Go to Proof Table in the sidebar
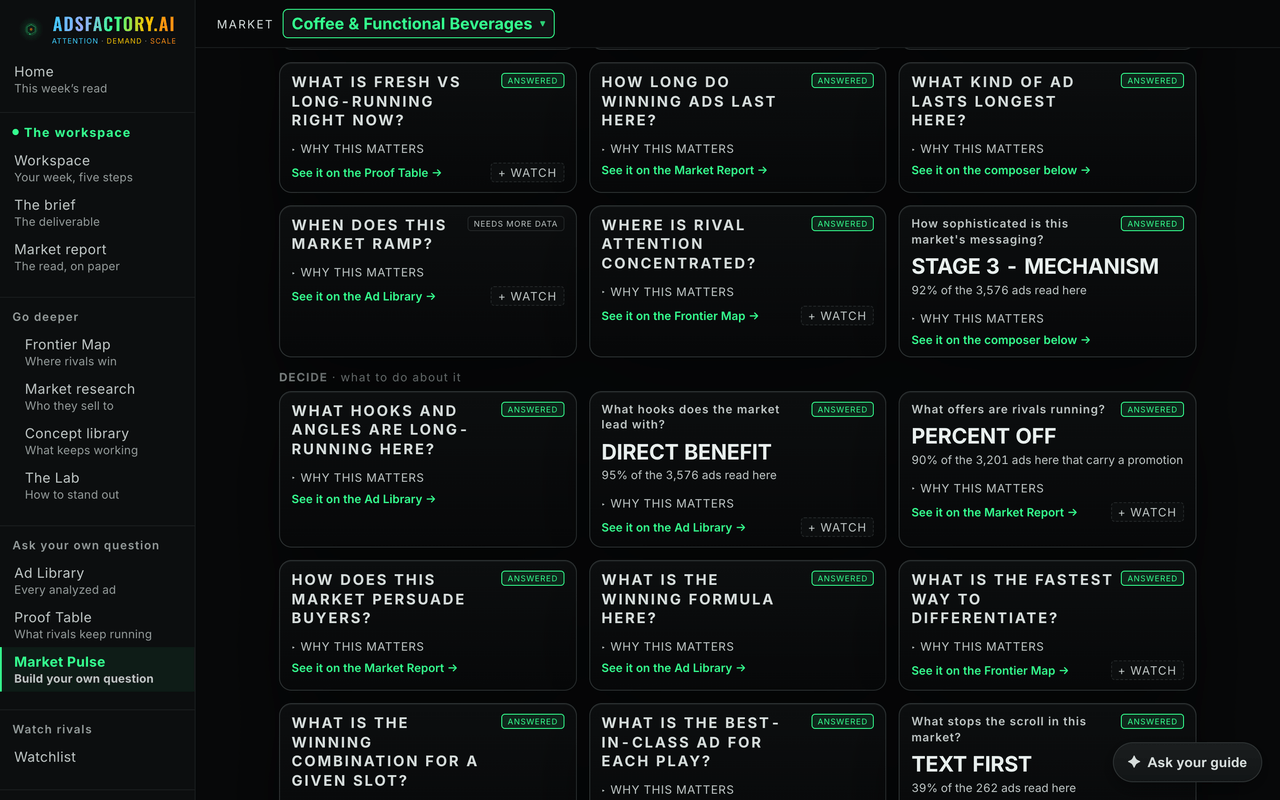This screenshot has height=800, width=1280. [97, 625]
